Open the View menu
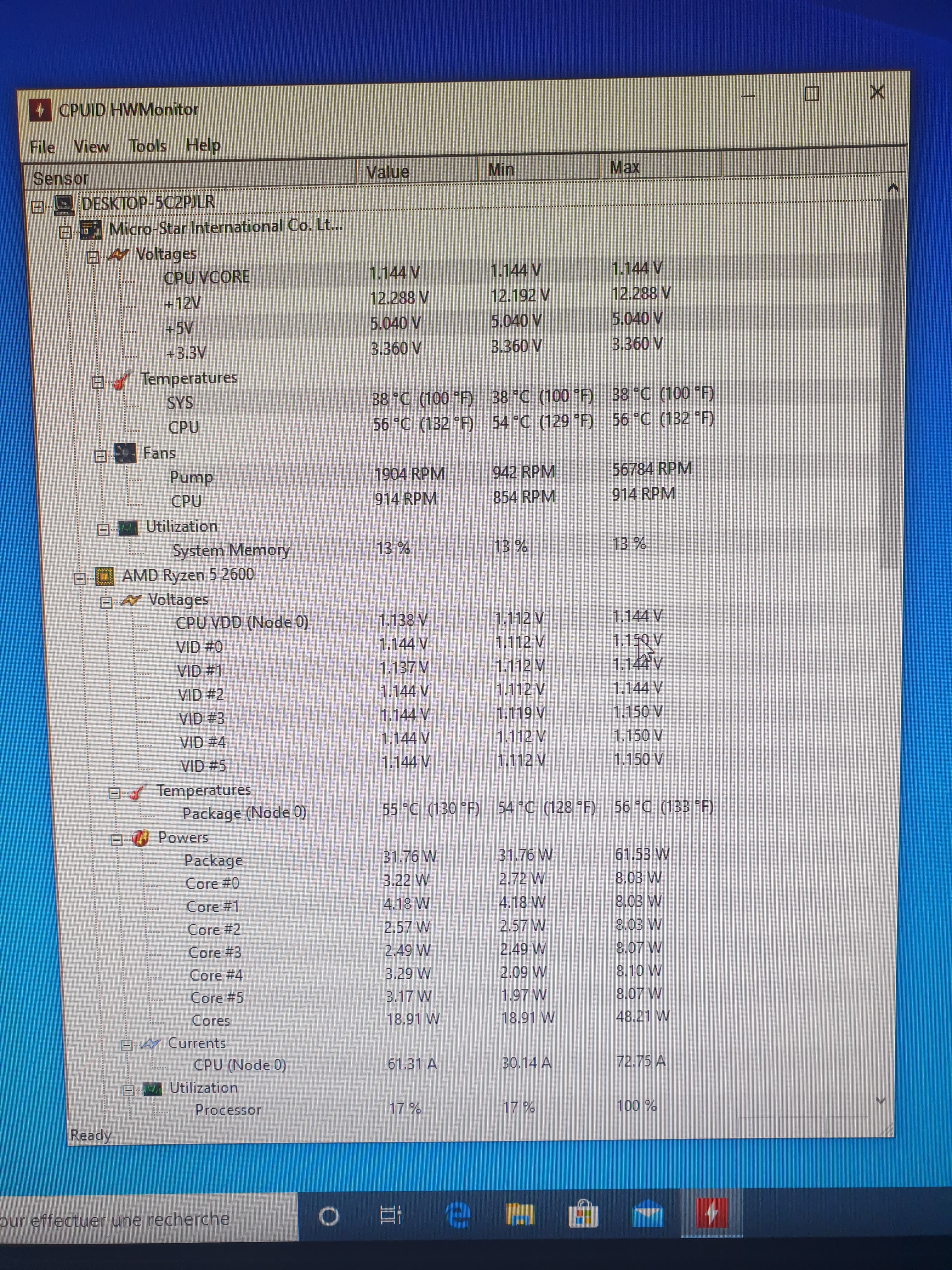This screenshot has width=952, height=1270. tap(91, 147)
